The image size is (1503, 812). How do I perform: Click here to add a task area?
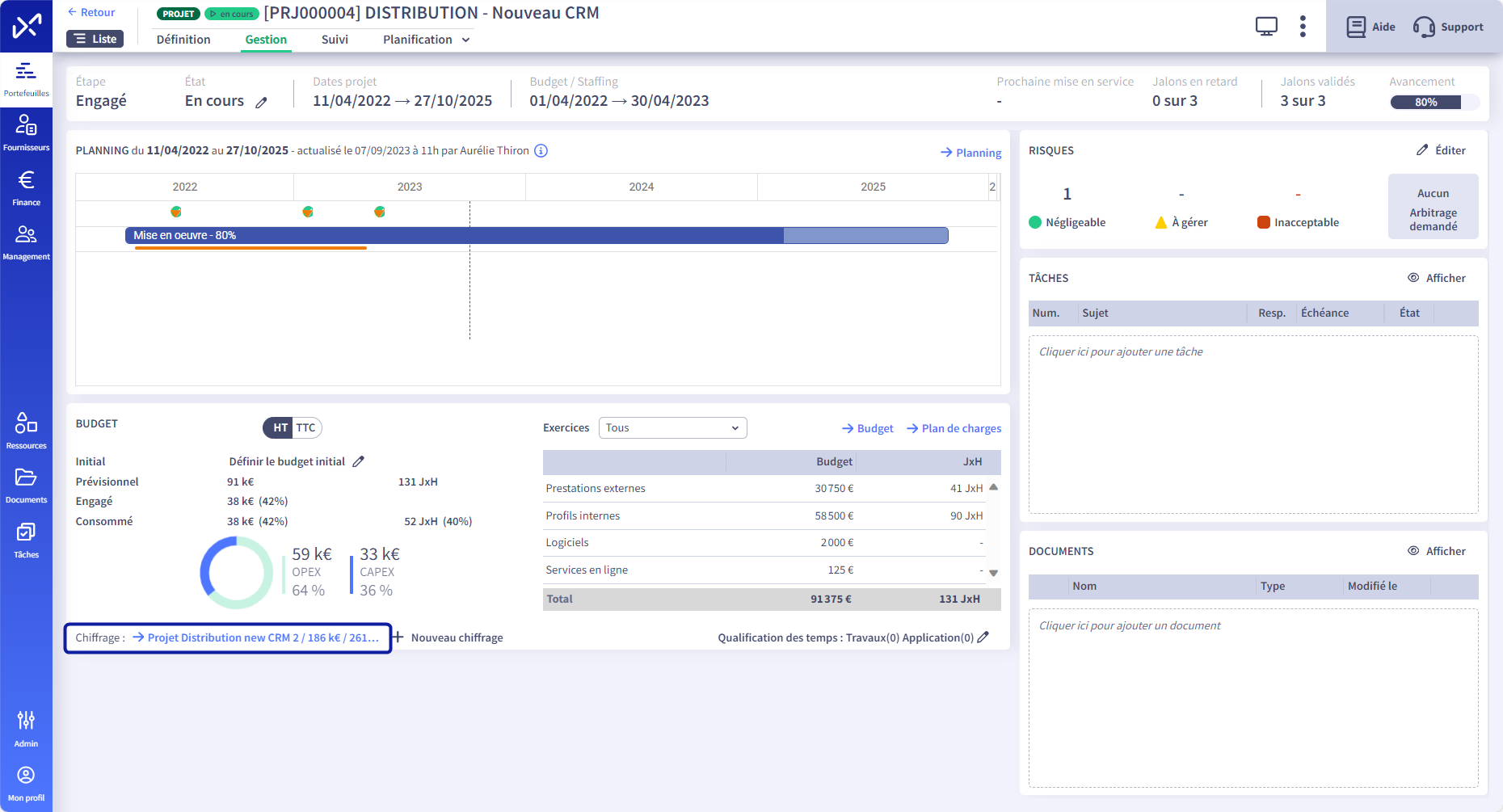pos(1253,425)
